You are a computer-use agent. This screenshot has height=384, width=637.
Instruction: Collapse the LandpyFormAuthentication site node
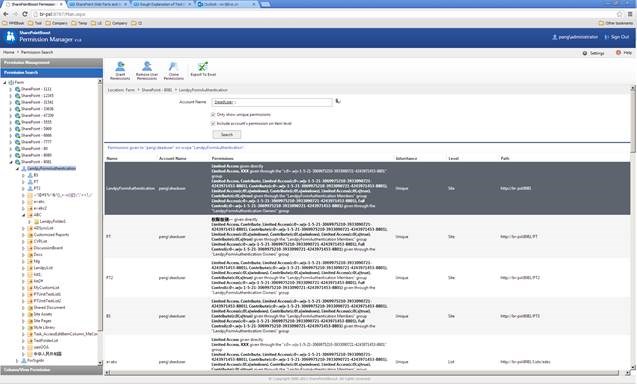click(17, 168)
